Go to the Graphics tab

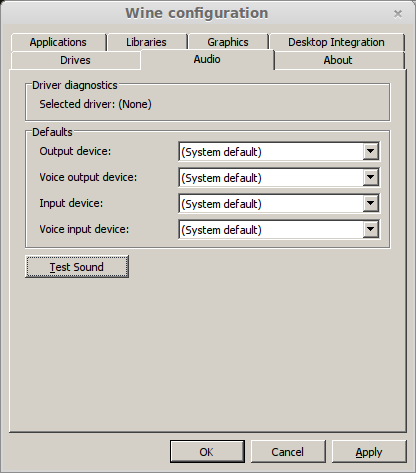pyautogui.click(x=228, y=42)
